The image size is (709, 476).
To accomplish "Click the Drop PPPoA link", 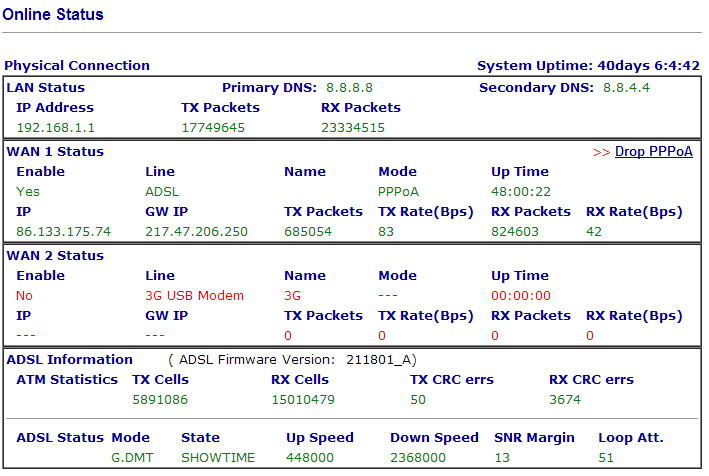I will 653,152.
